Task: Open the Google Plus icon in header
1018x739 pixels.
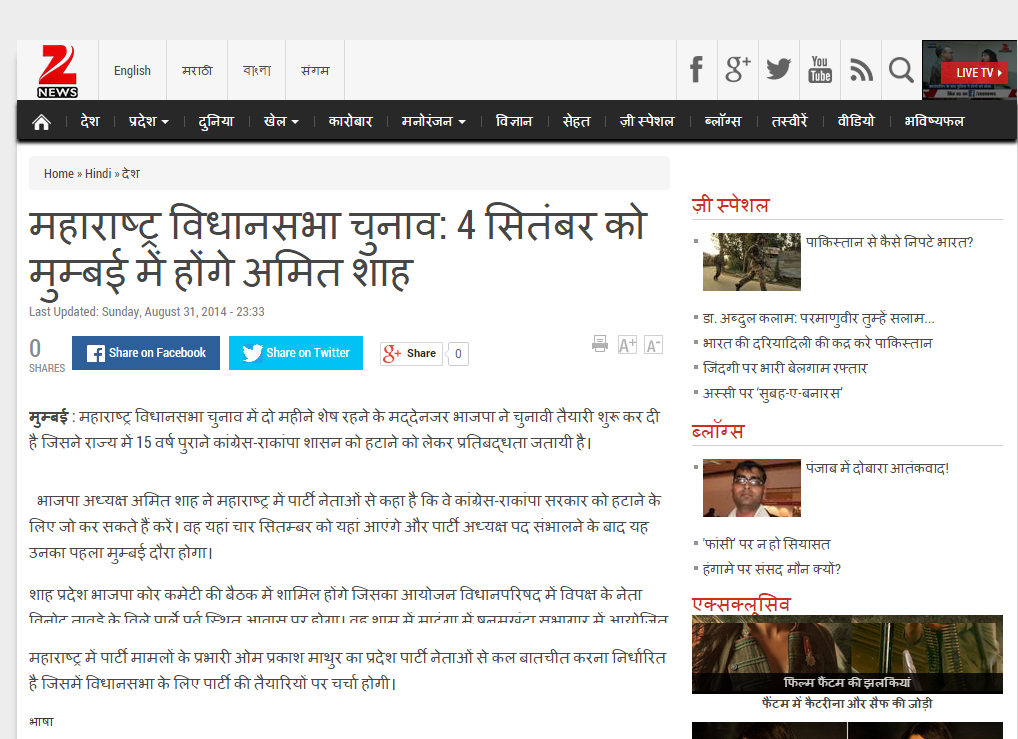Action: coord(738,70)
